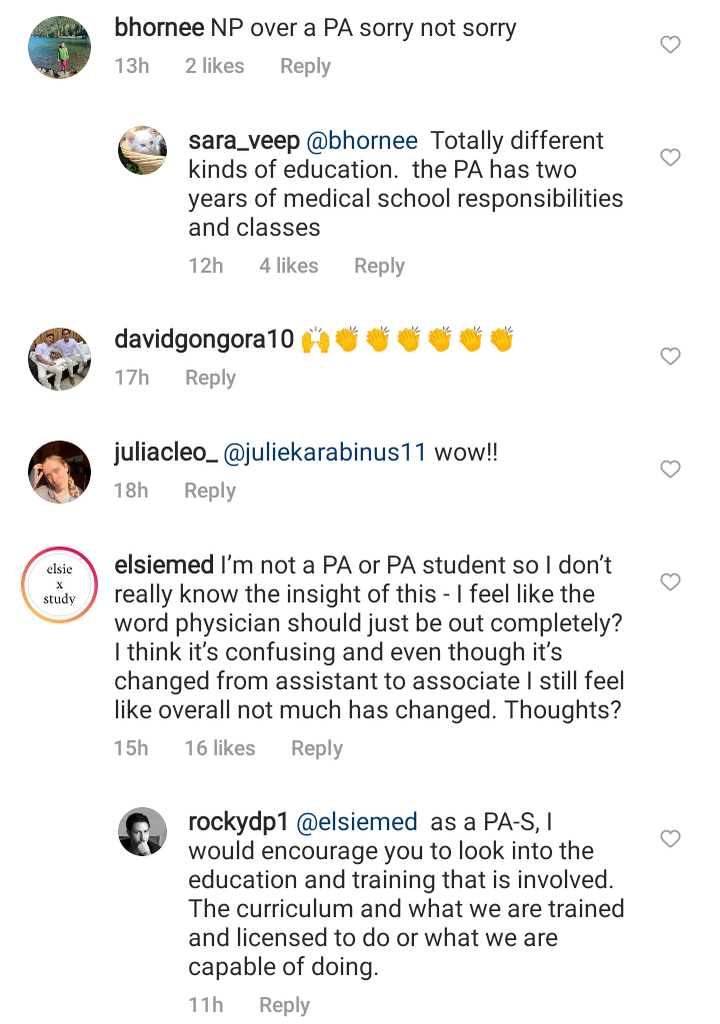Heart rockydp1's reply about PA-S training

coord(671,839)
